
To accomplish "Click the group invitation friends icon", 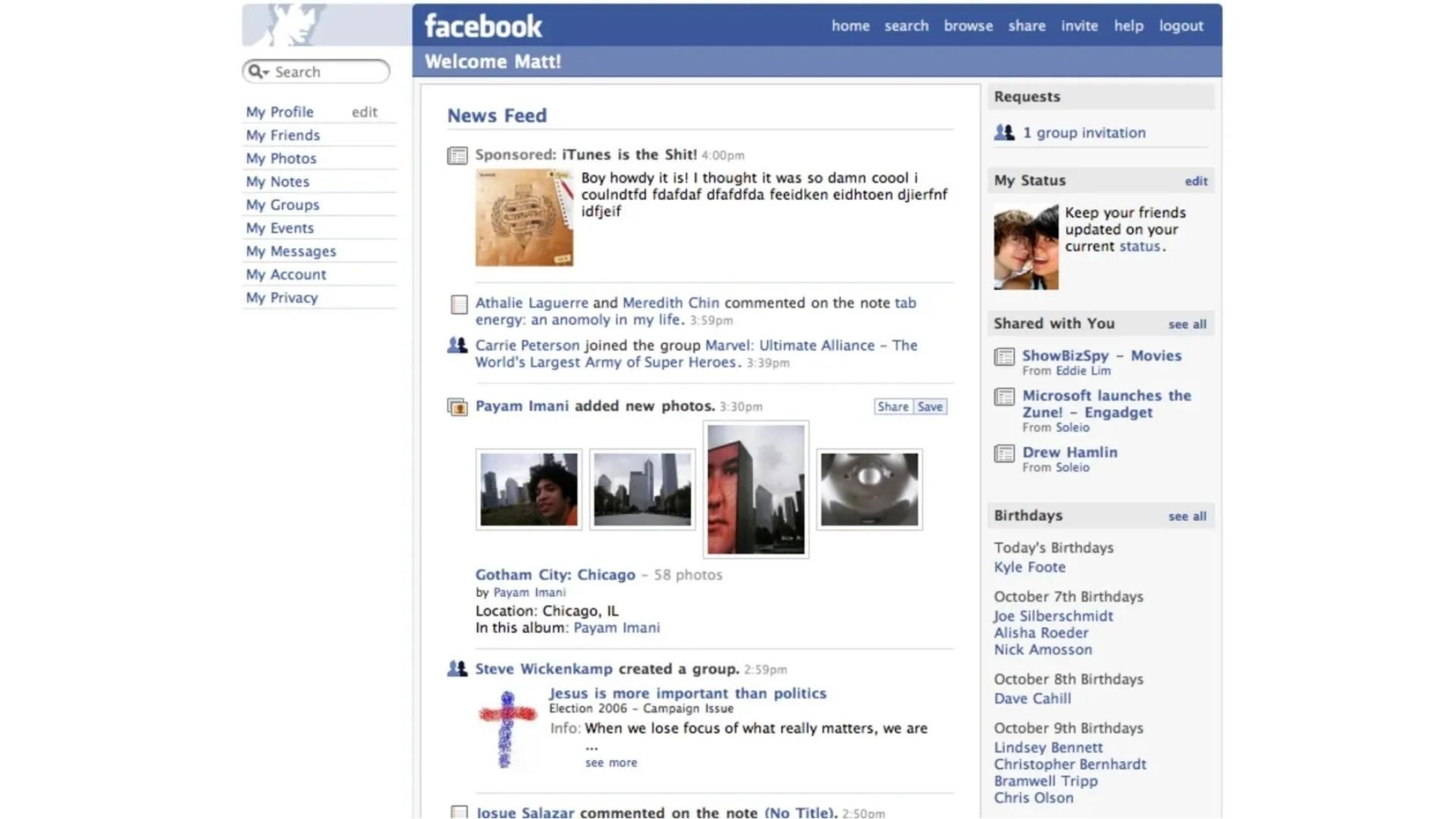I will (x=1004, y=132).
